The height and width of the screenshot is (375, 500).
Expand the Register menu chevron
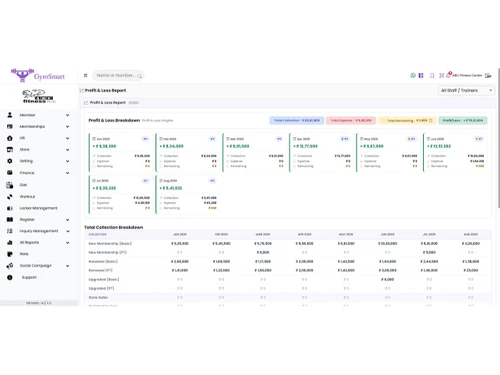67,220
